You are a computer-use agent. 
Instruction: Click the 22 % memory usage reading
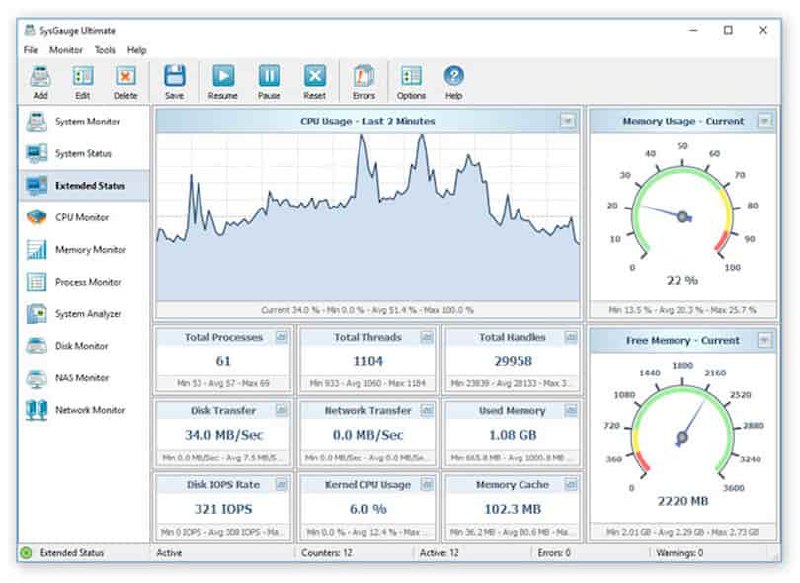click(682, 281)
